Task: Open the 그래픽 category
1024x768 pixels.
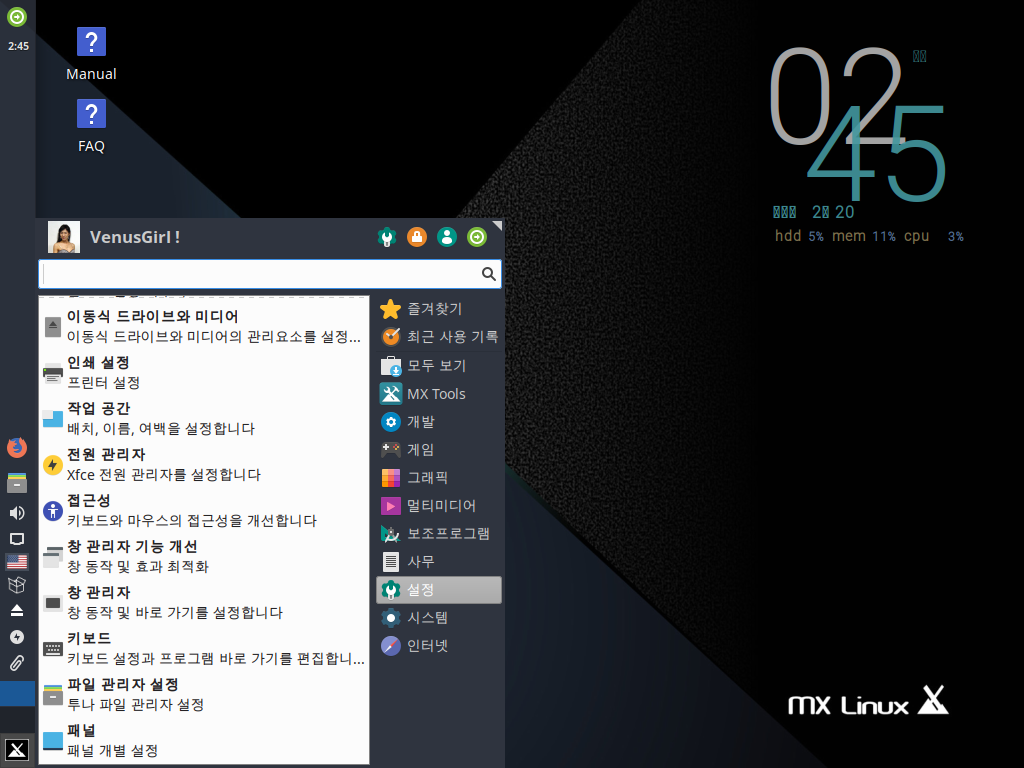Action: 439,478
